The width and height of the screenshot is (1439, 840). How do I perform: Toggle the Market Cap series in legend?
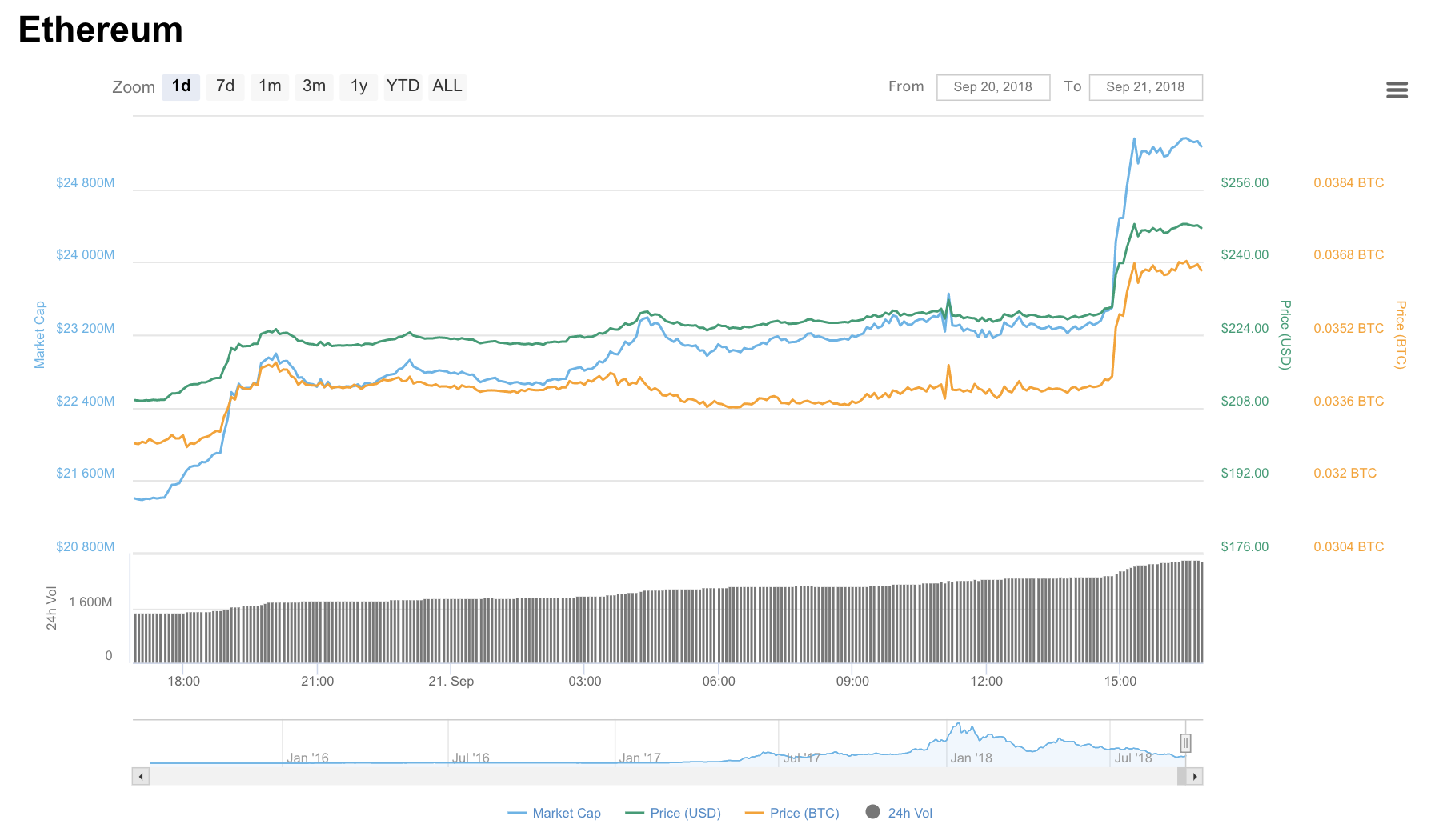coord(554,813)
